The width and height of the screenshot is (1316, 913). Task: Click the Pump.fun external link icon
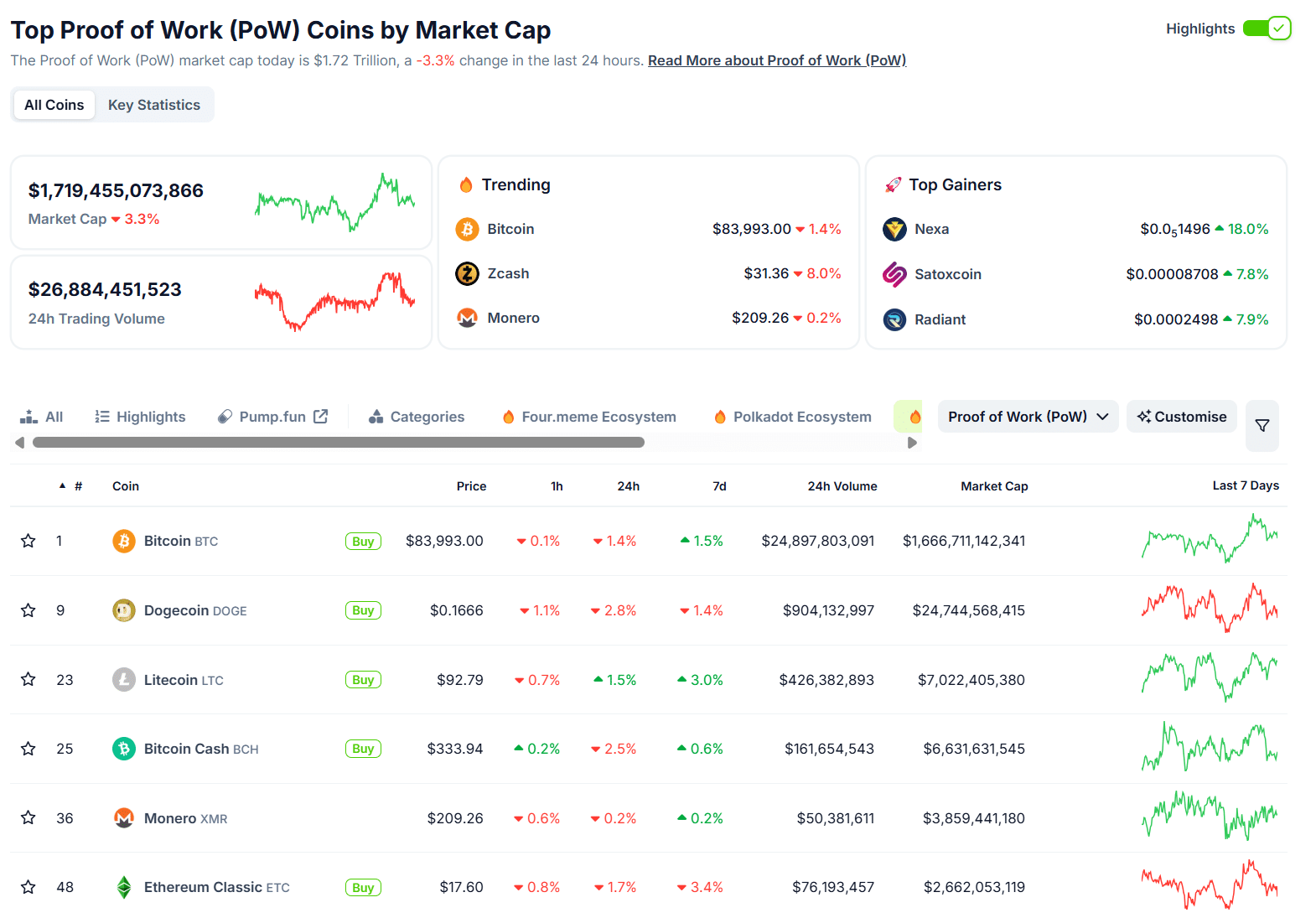tap(321, 415)
